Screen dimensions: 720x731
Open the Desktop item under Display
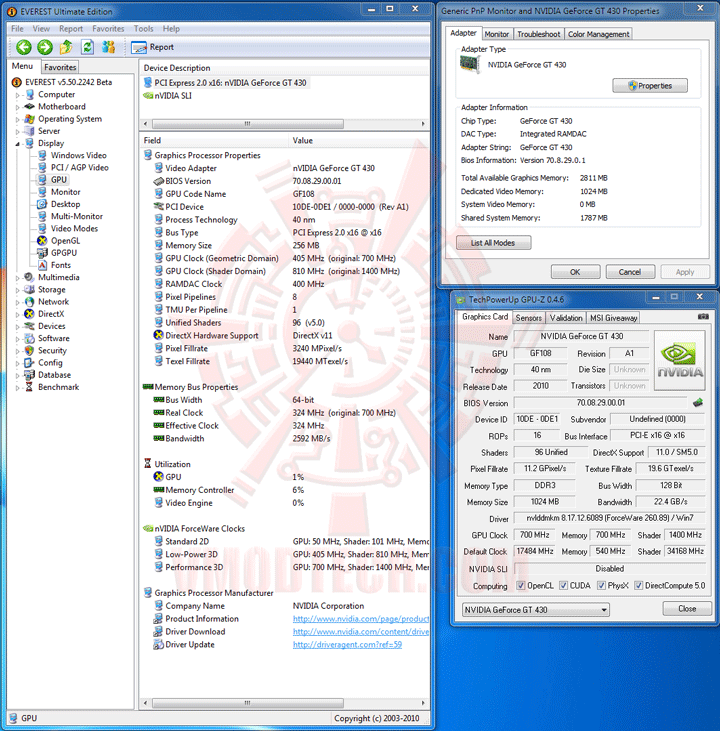(x=65, y=204)
